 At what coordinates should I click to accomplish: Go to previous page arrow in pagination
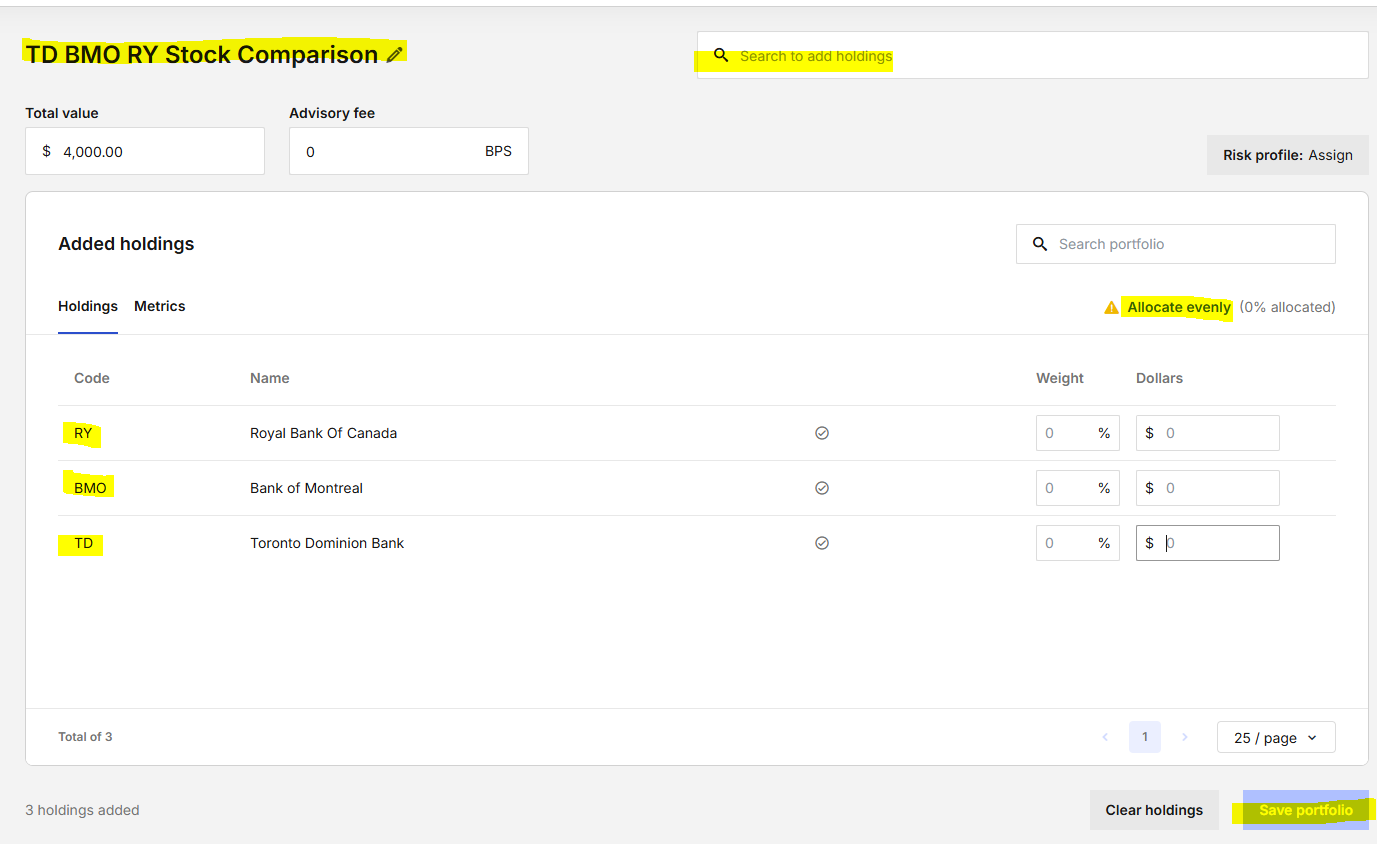pos(1105,737)
